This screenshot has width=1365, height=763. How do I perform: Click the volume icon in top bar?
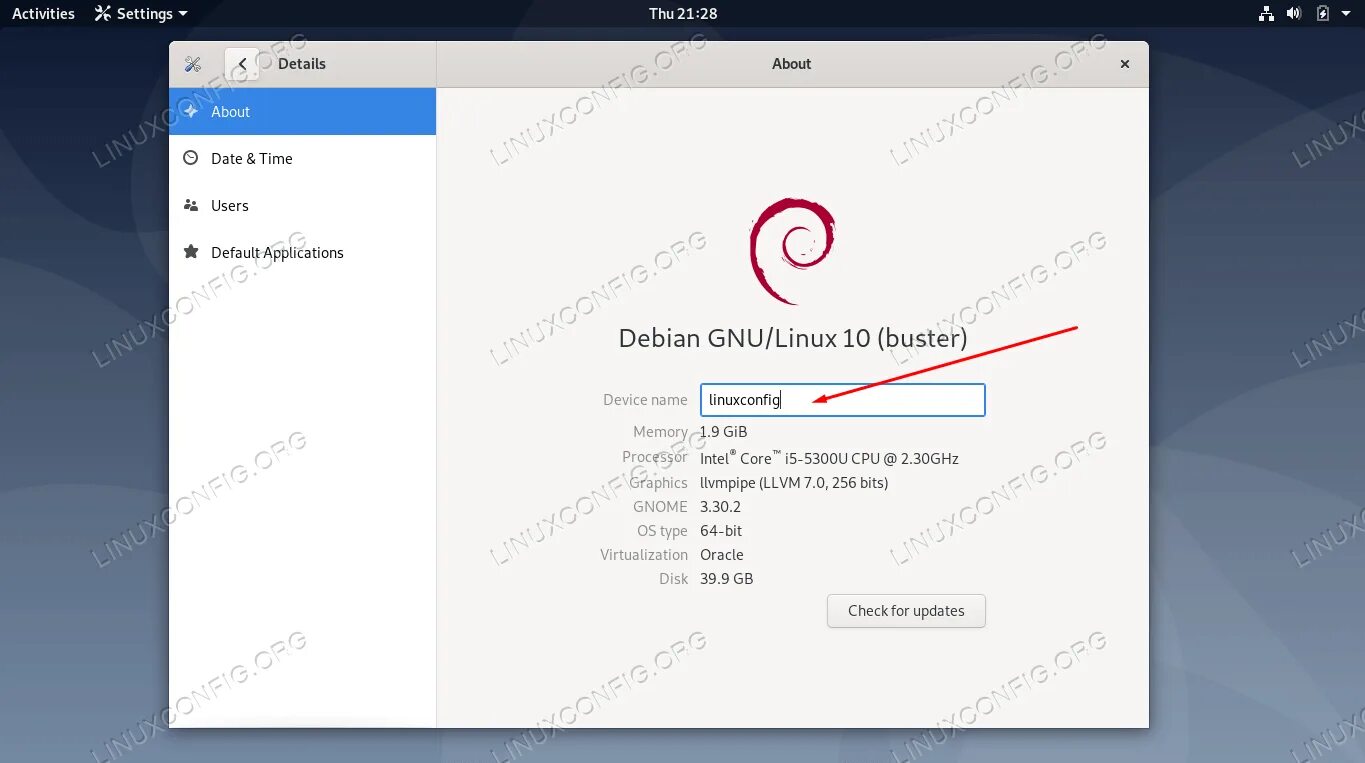tap(1294, 13)
